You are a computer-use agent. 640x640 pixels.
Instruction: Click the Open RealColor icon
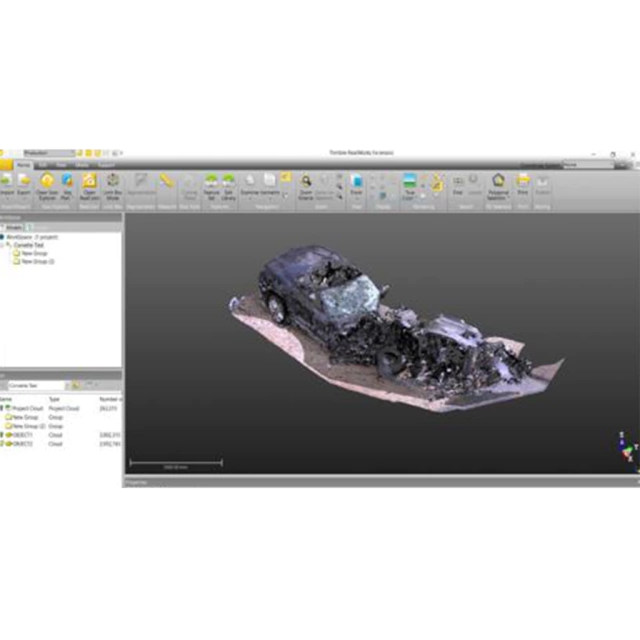89,182
